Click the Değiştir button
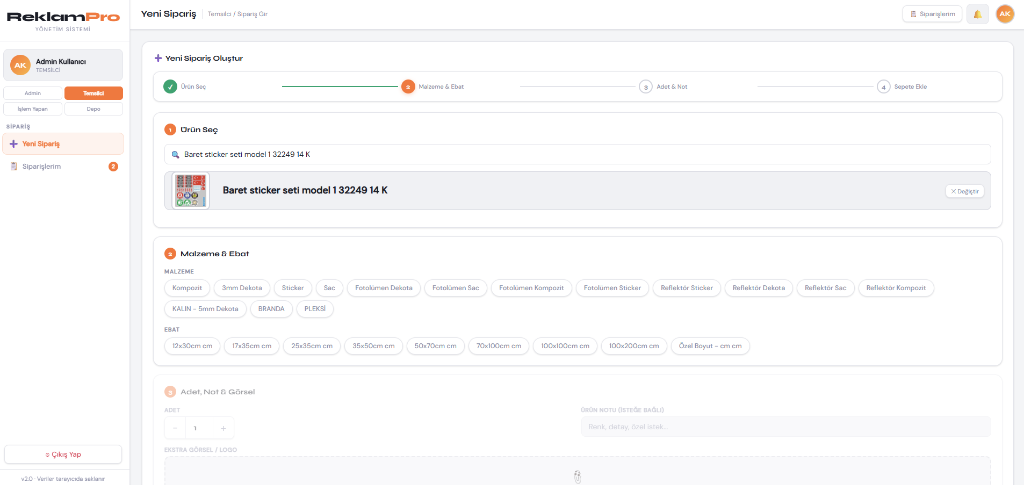Image resolution: width=1024 pixels, height=485 pixels. pyautogui.click(x=965, y=191)
